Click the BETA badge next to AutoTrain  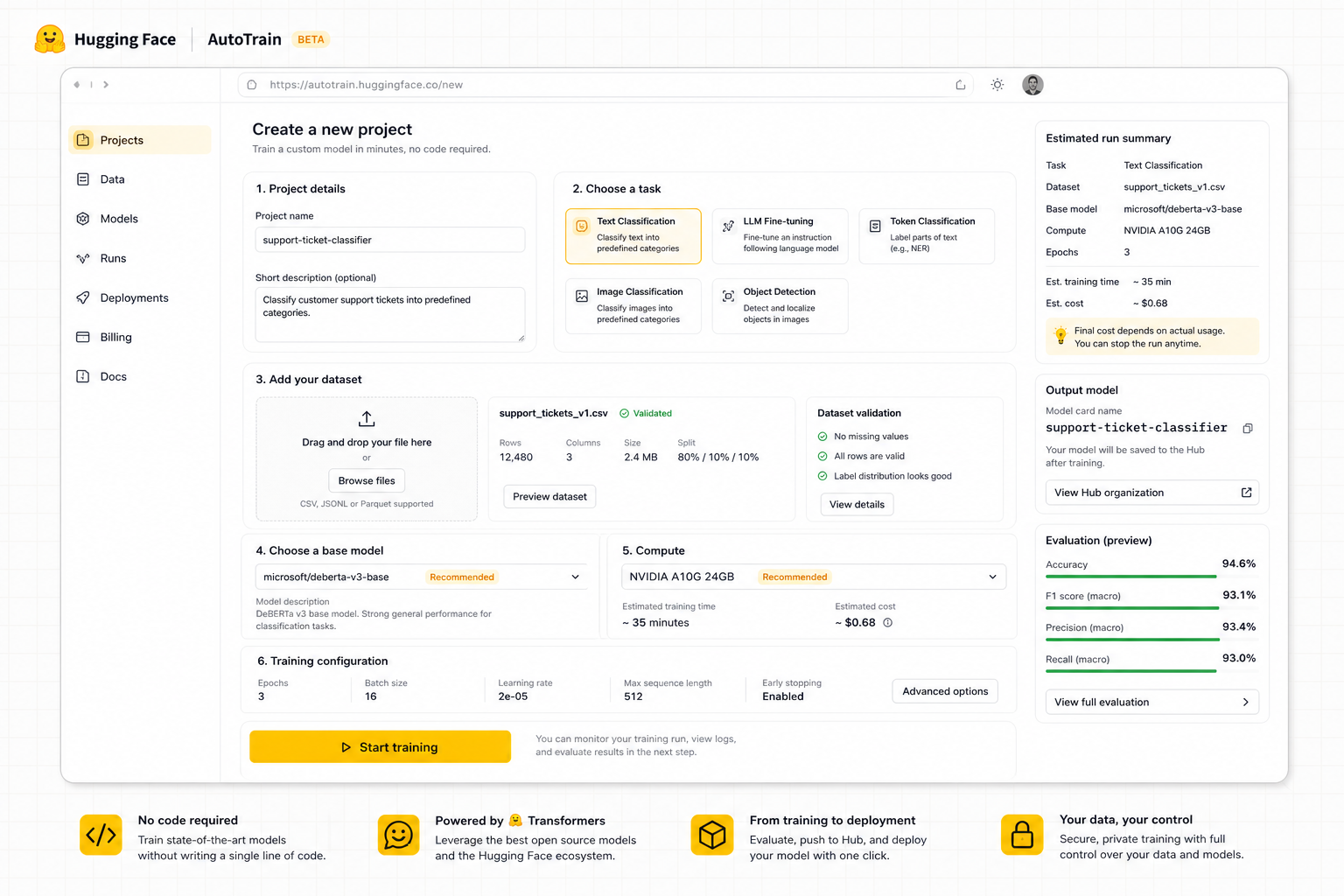pos(311,39)
